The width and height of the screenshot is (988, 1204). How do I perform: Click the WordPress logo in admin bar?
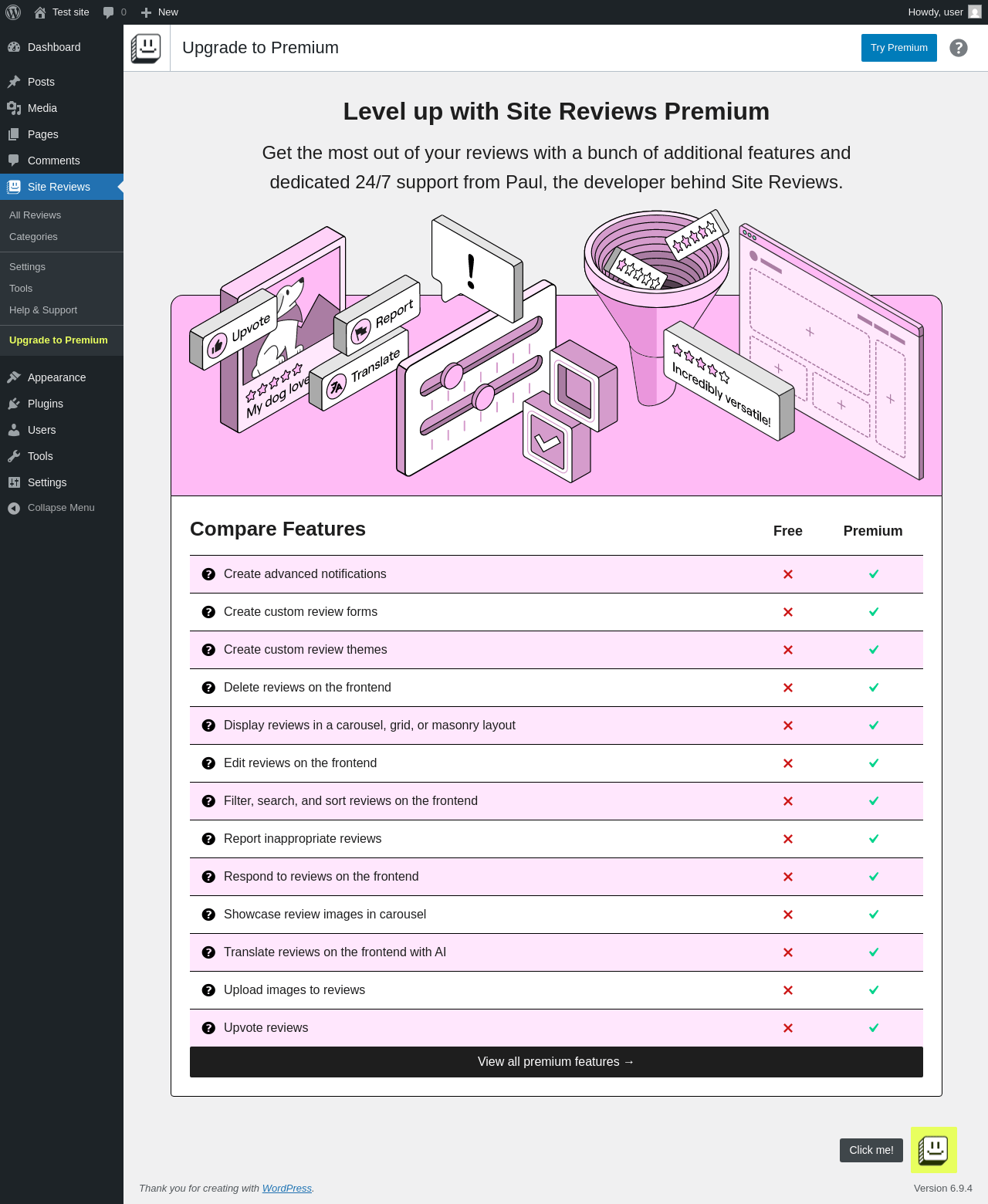pos(13,12)
